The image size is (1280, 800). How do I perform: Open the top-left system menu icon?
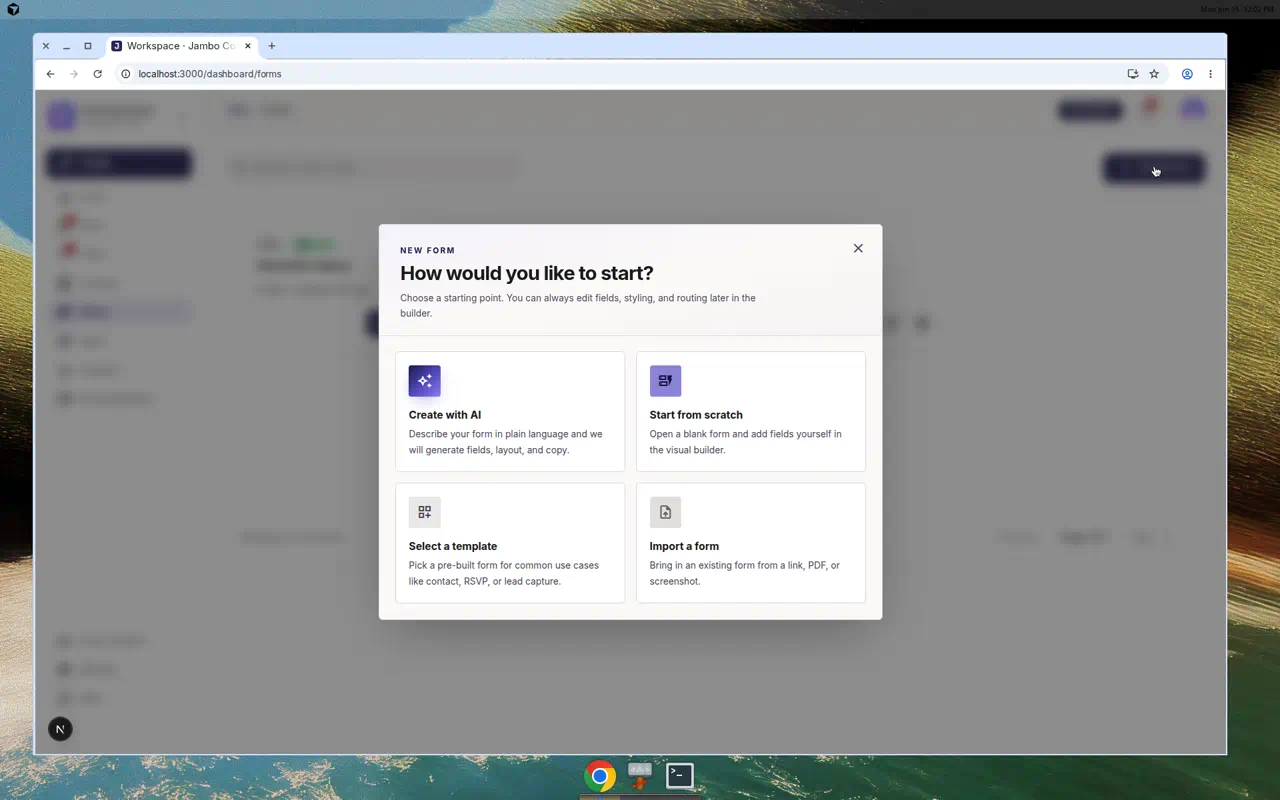click(x=13, y=9)
